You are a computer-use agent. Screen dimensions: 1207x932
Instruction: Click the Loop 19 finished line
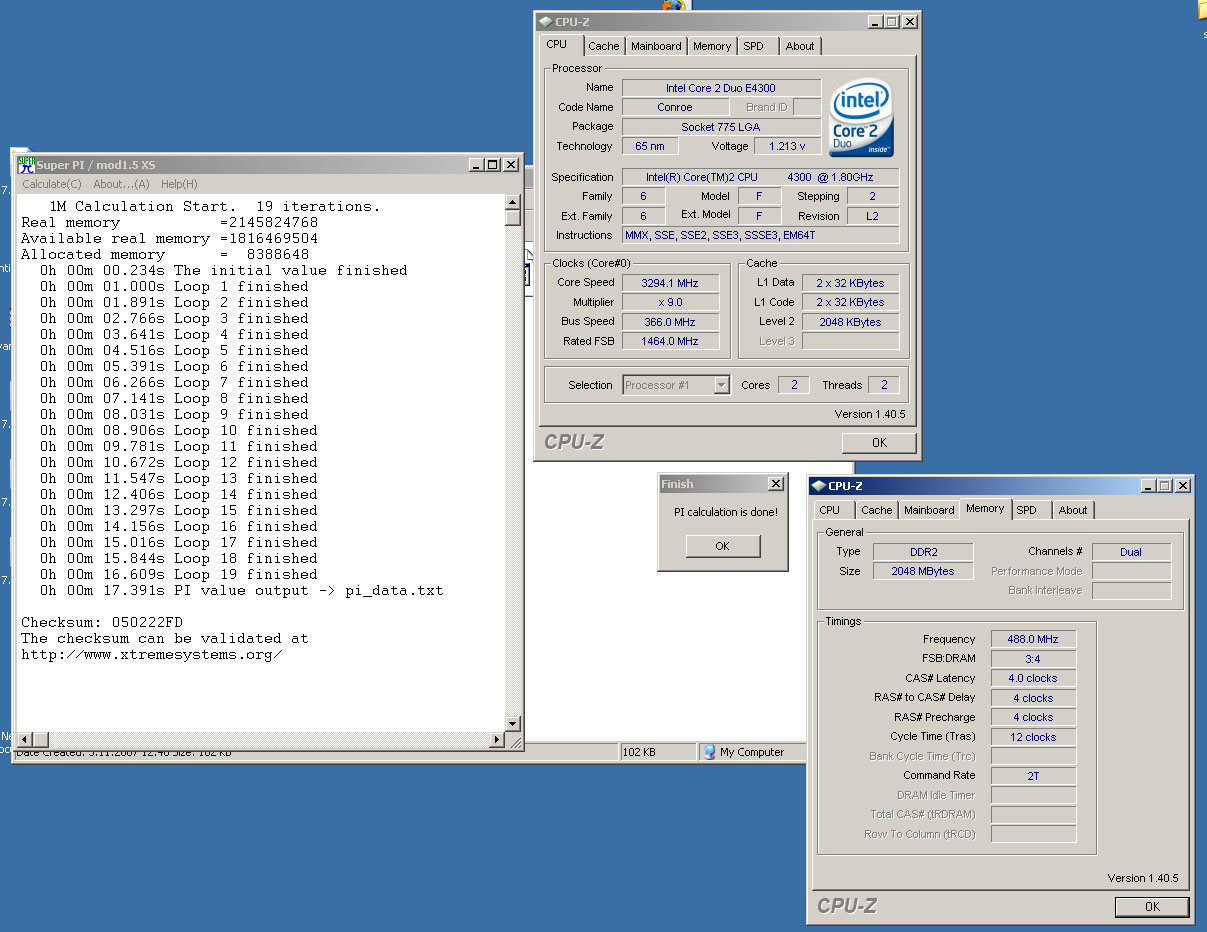[x=179, y=574]
